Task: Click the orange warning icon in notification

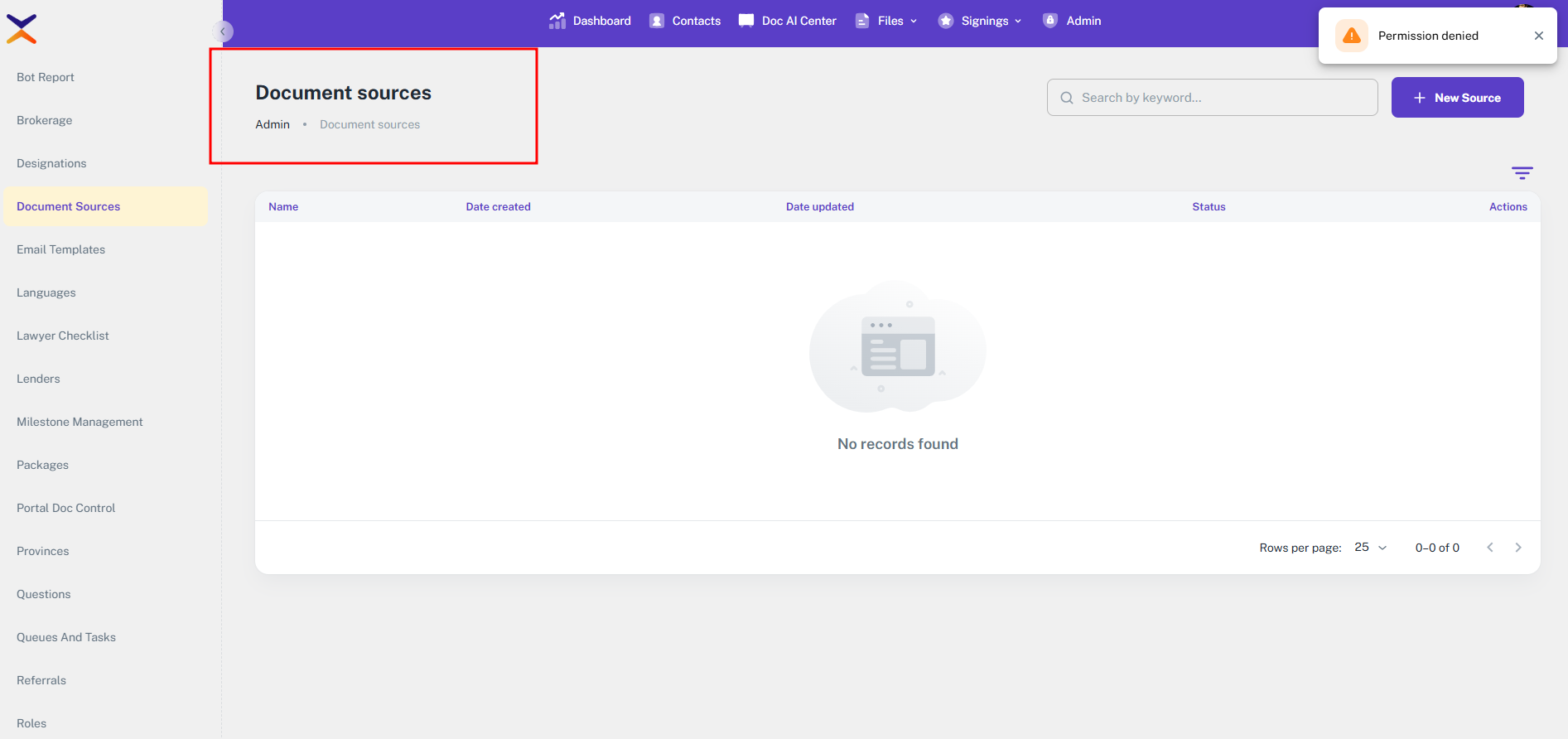Action: pos(1351,36)
